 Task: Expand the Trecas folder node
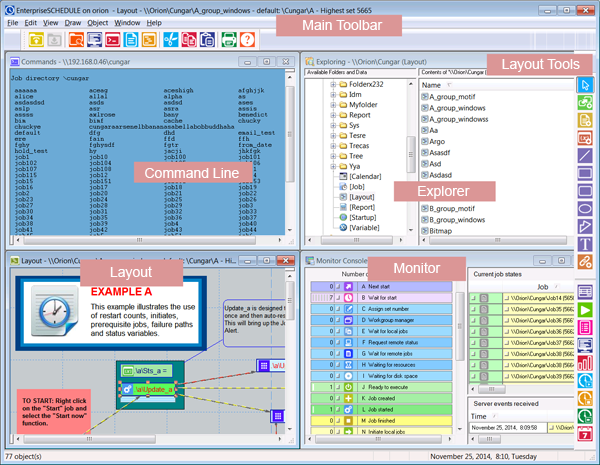[333, 145]
